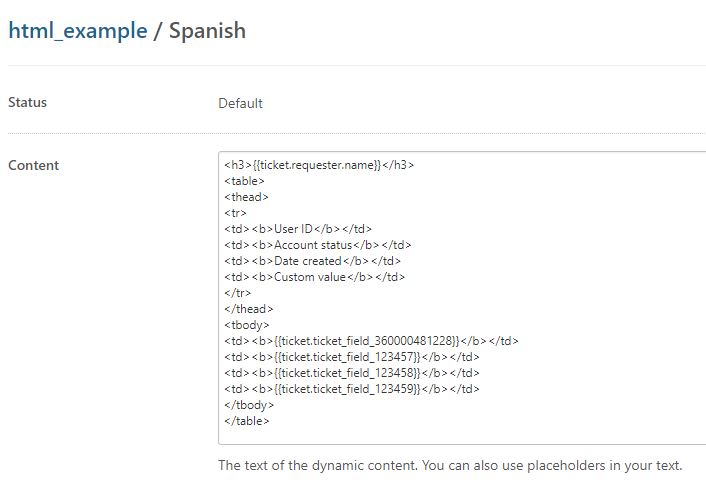Screen dimensions: 706x490
Task: Click the '<thead>' opening tag line
Action: [x=246, y=197]
